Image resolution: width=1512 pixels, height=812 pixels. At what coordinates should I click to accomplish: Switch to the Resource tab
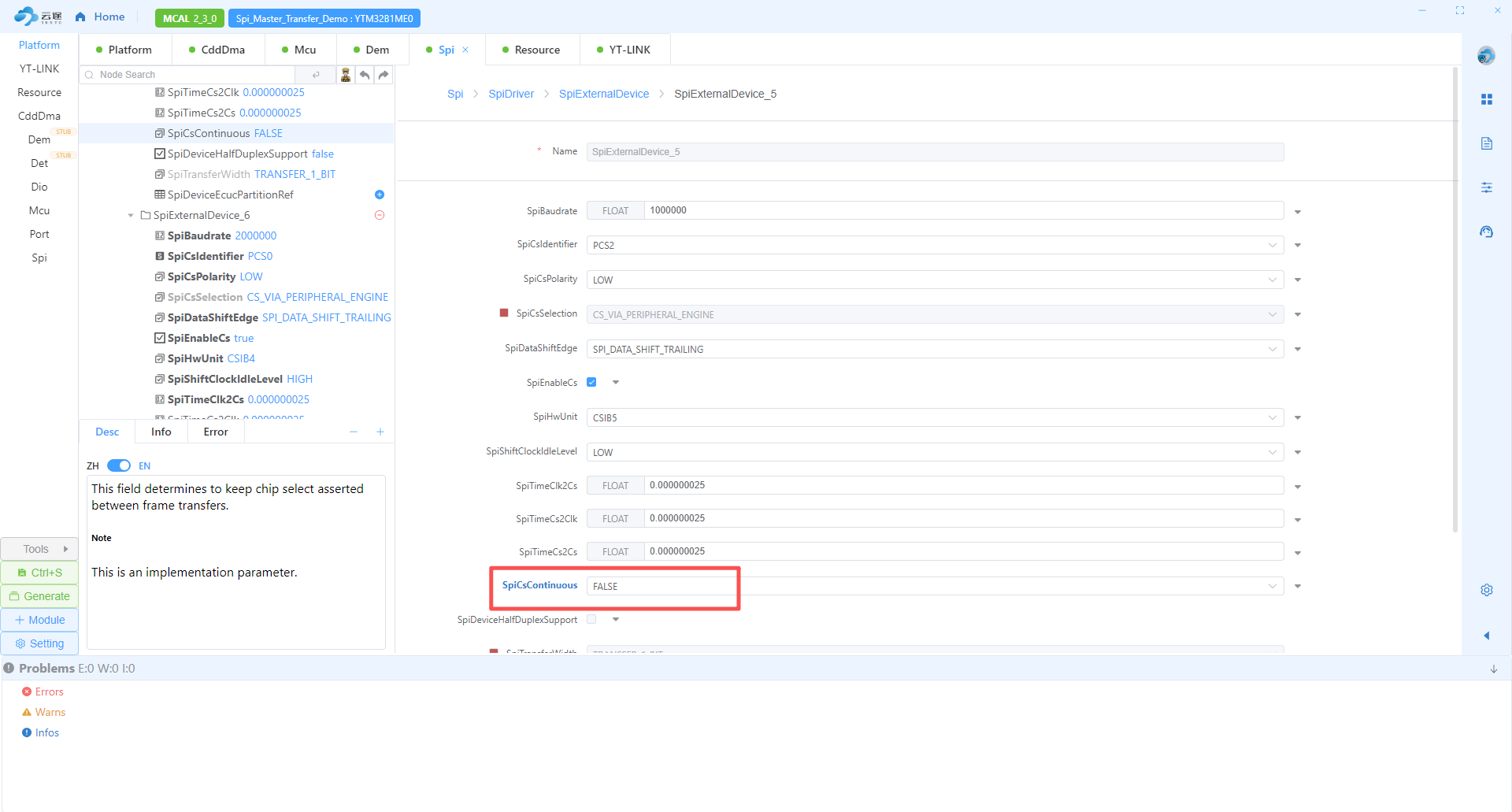point(532,50)
